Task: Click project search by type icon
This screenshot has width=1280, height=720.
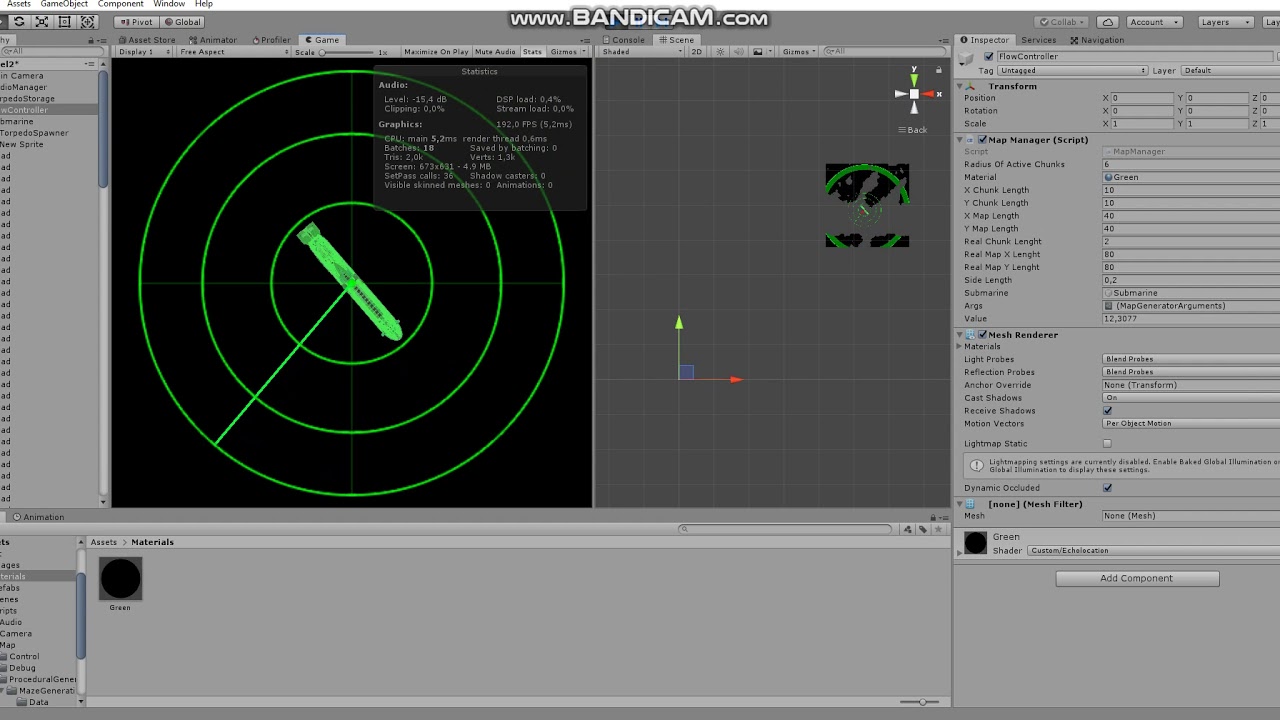Action: pos(908,529)
